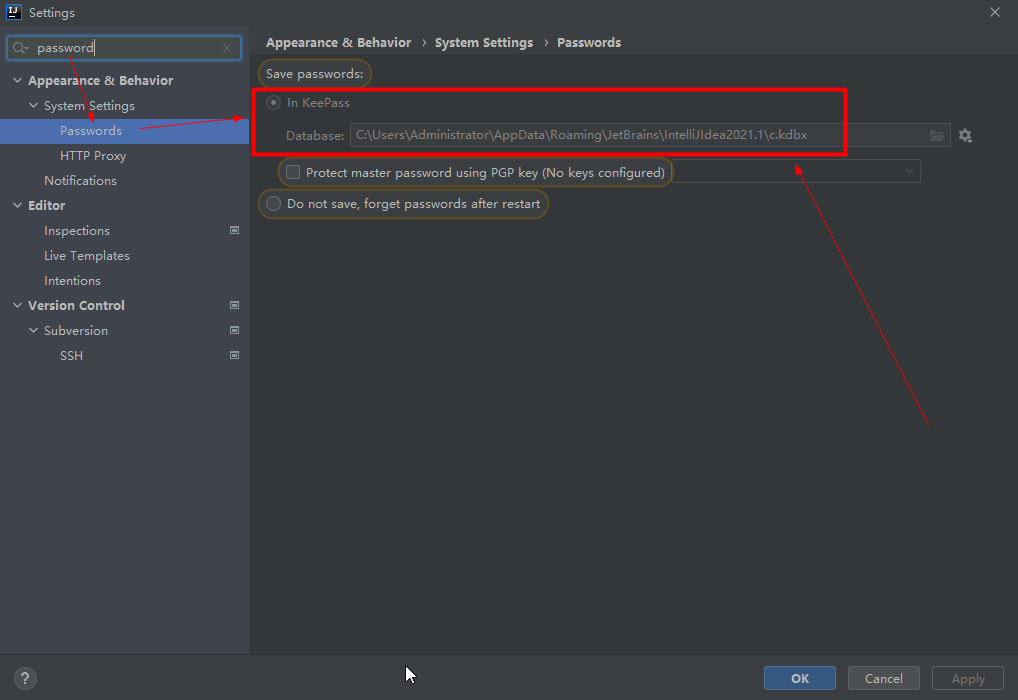Click the Database label
The height and width of the screenshot is (700, 1018).
tap(315, 136)
